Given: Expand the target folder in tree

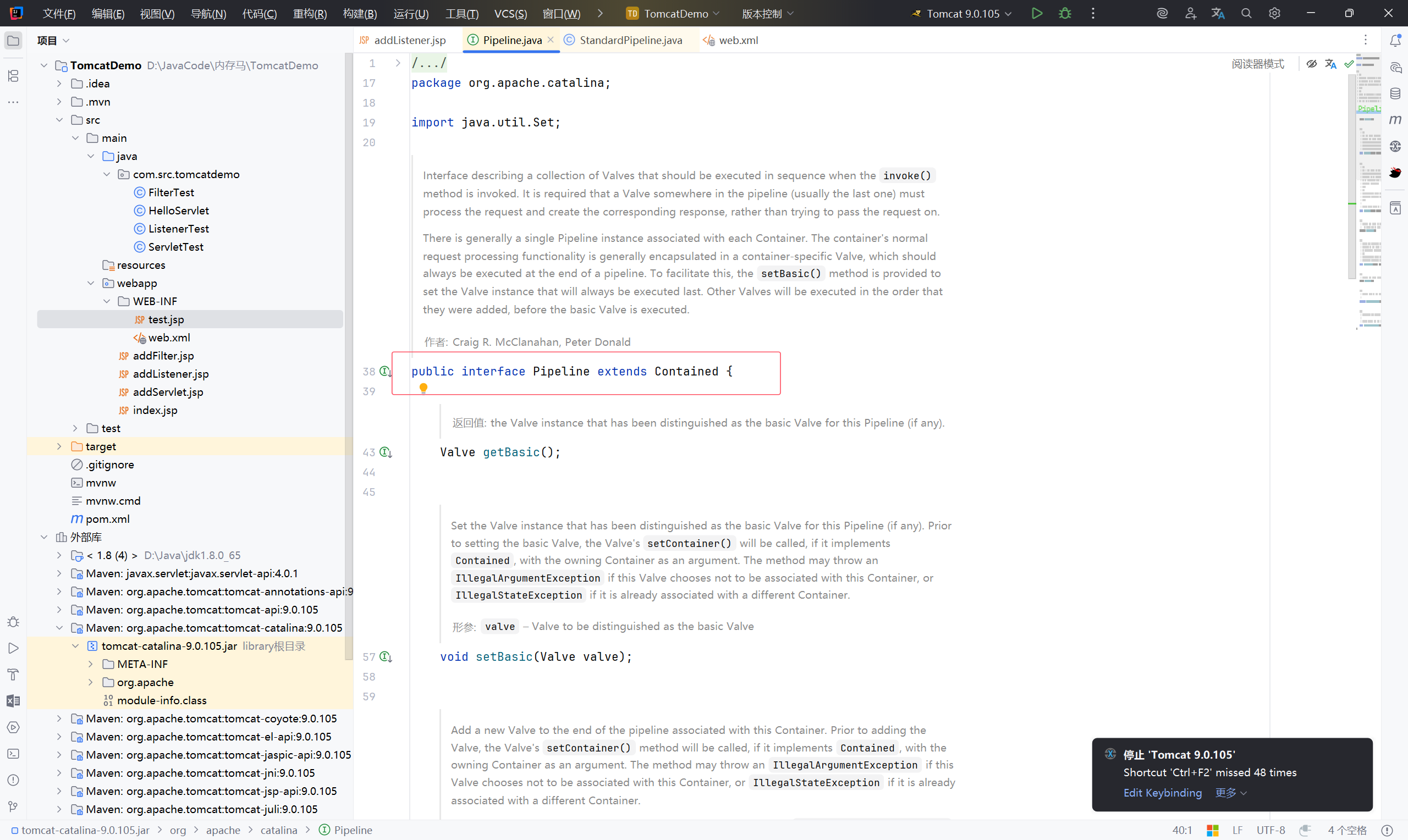Looking at the screenshot, I should tap(59, 446).
